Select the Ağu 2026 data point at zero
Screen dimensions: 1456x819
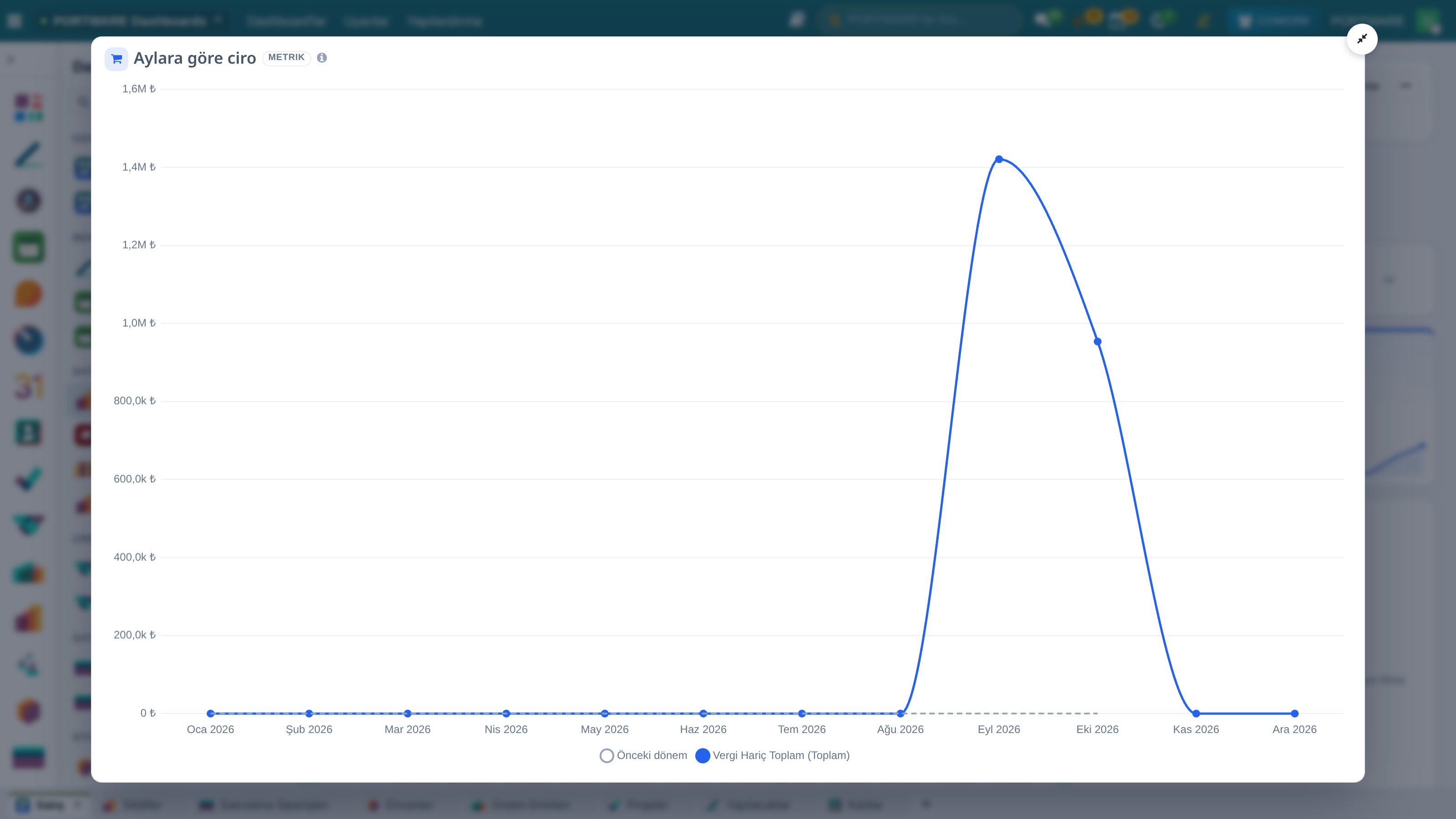pos(900,713)
